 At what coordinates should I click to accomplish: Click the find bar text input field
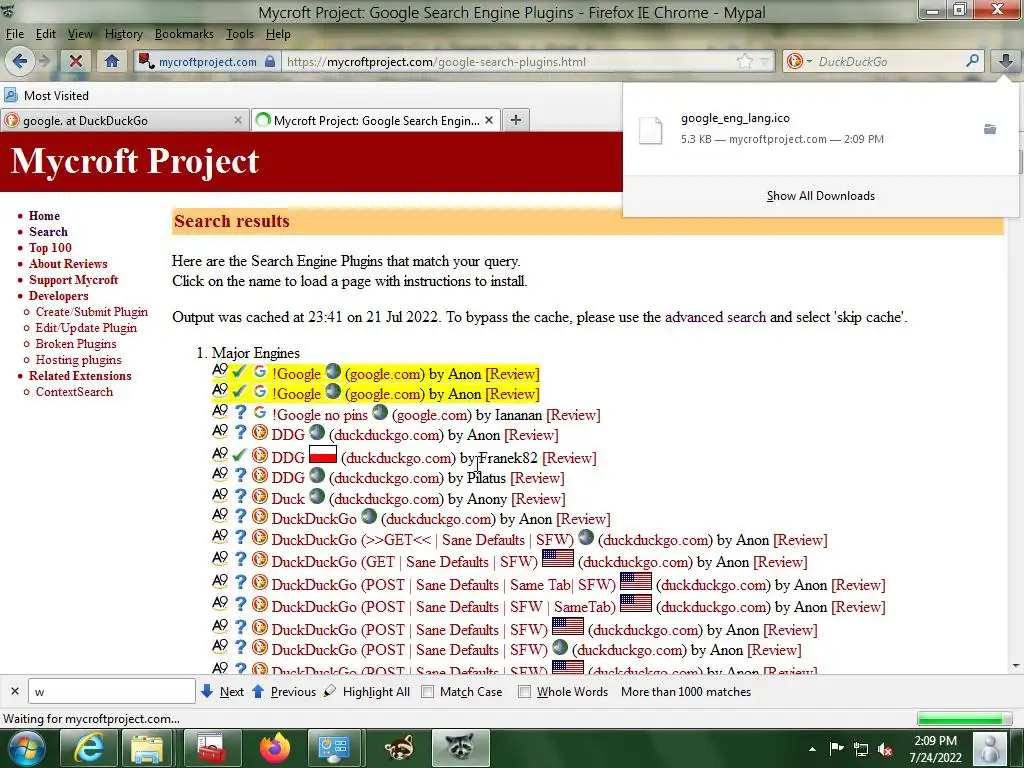coord(112,692)
